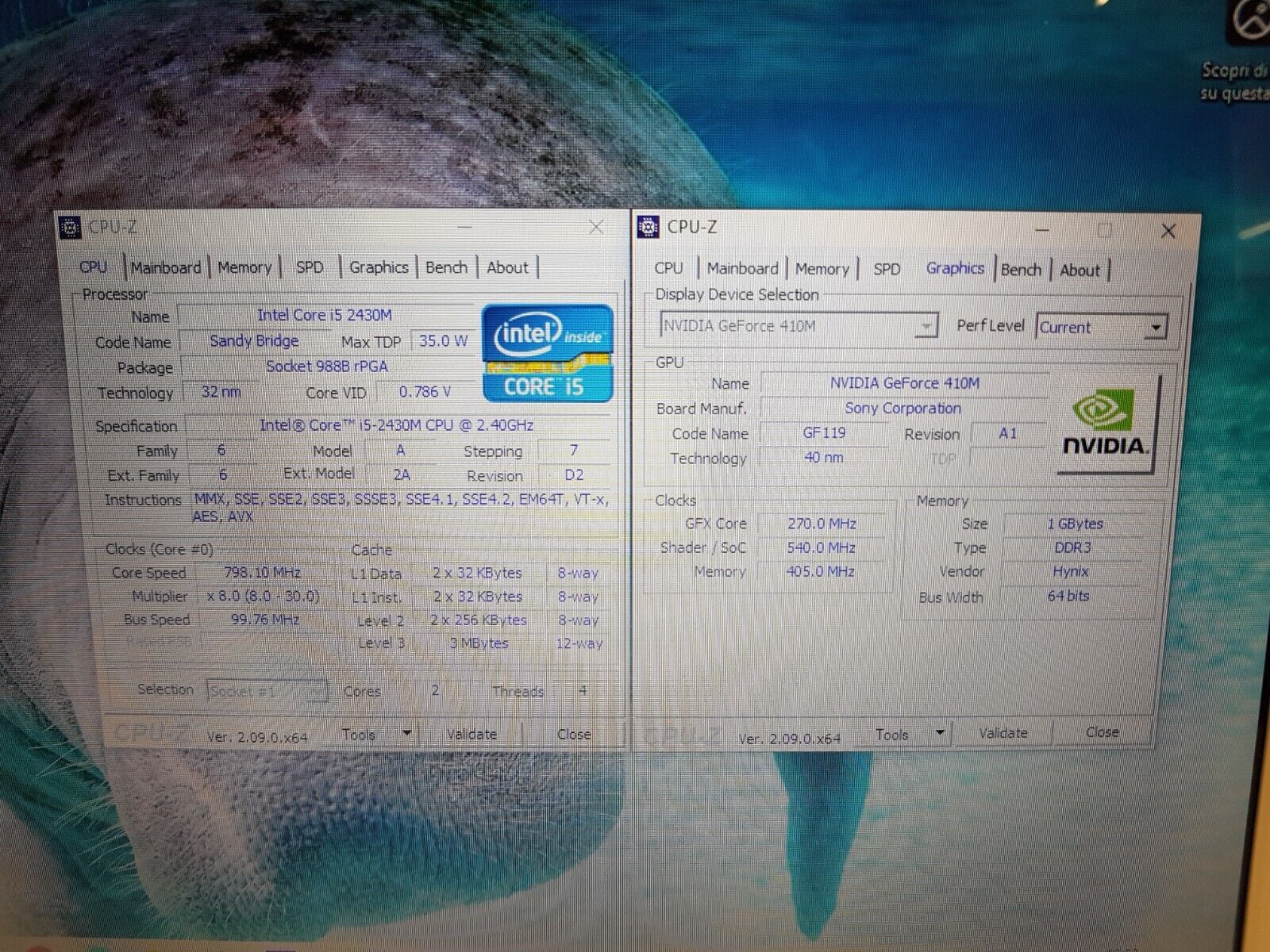Viewport: 1270px width, 952px height.
Task: Click the Code Name value Sandy Bridge
Action: [x=254, y=341]
